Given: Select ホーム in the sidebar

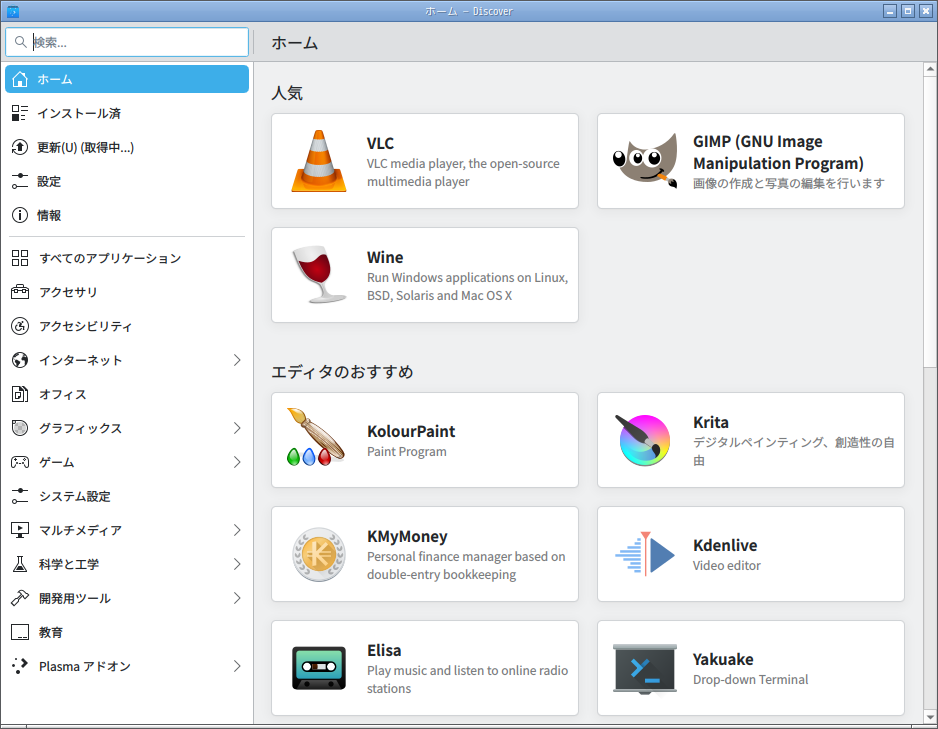Looking at the screenshot, I should tap(127, 79).
